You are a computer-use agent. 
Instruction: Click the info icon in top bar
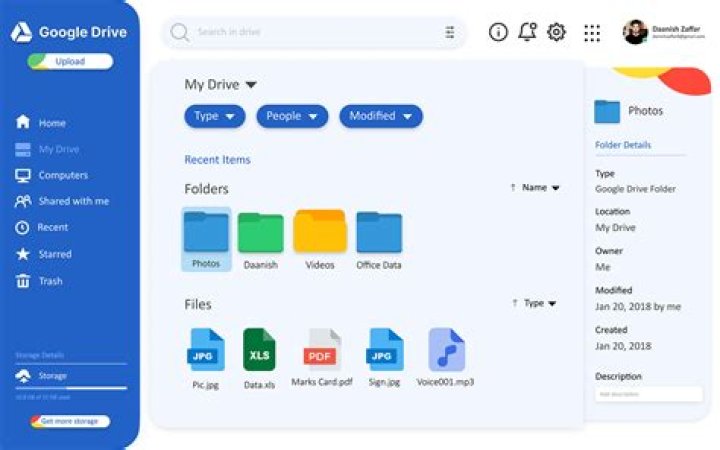click(498, 32)
